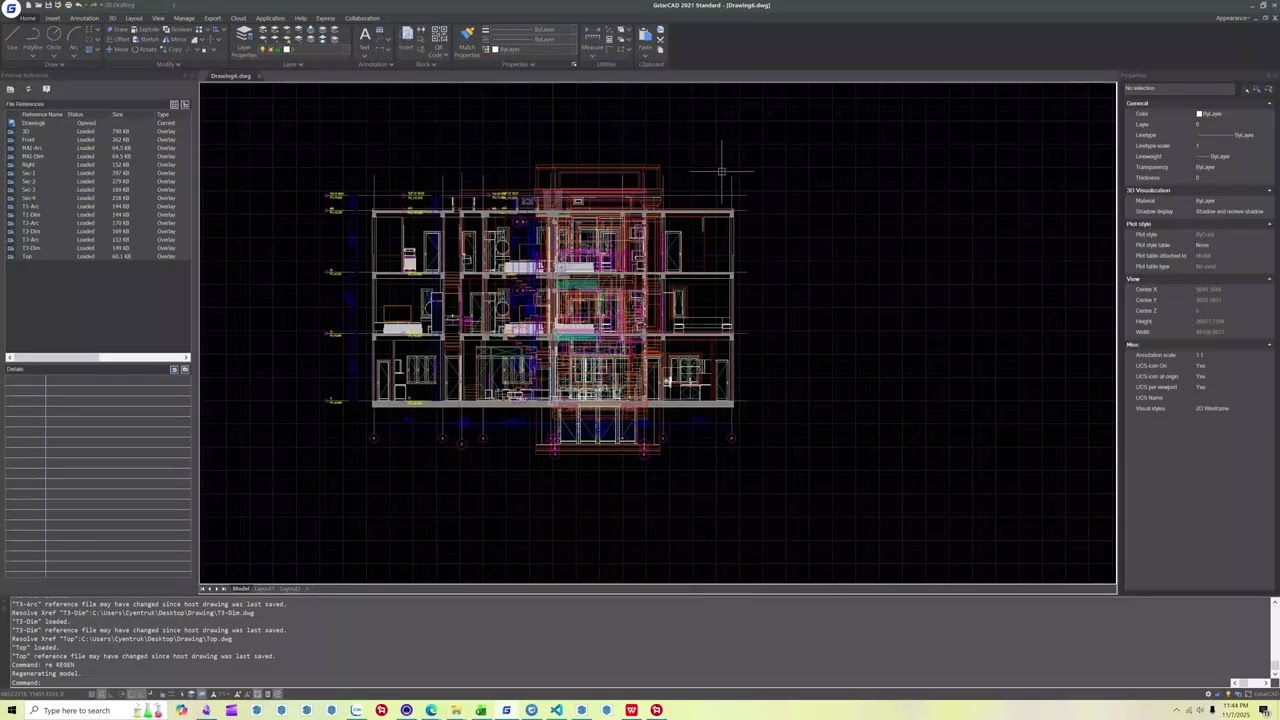Click the command line input field

(640, 682)
